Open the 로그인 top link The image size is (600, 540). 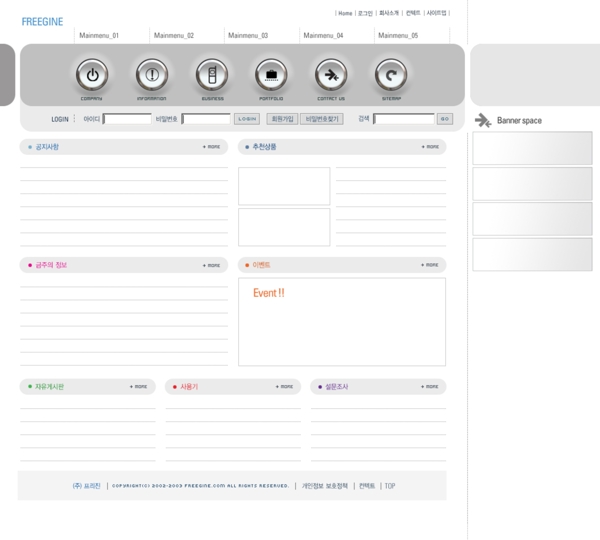tap(365, 13)
